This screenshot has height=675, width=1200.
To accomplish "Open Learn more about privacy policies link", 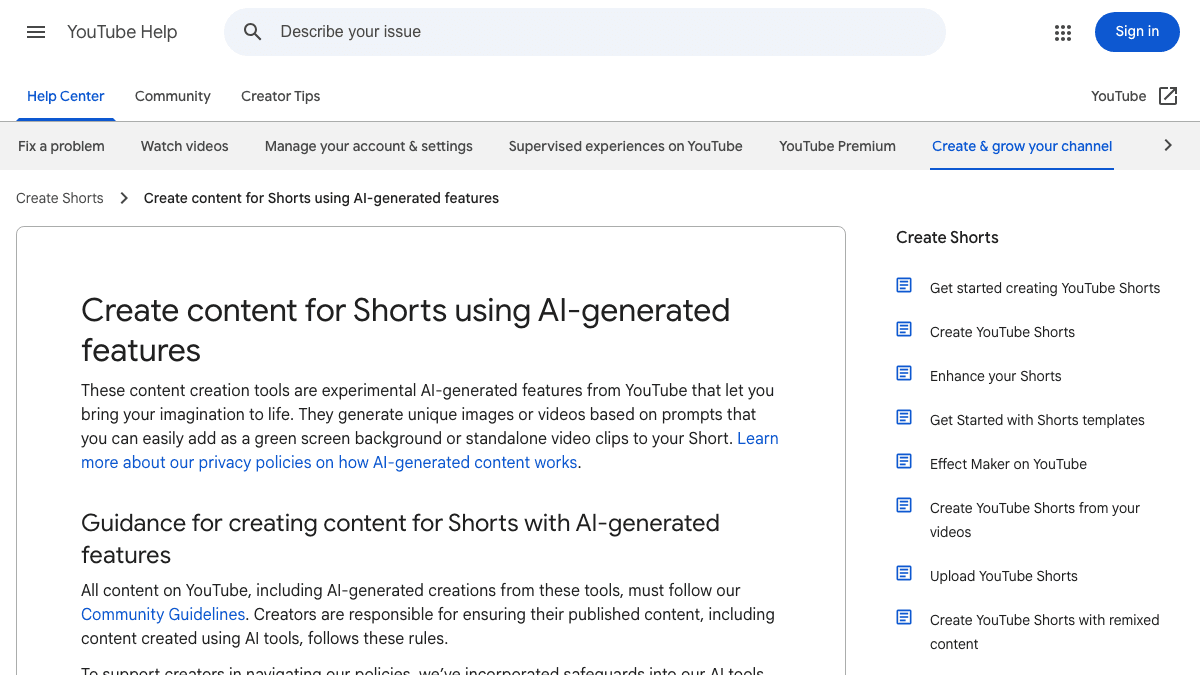I will [x=430, y=450].
